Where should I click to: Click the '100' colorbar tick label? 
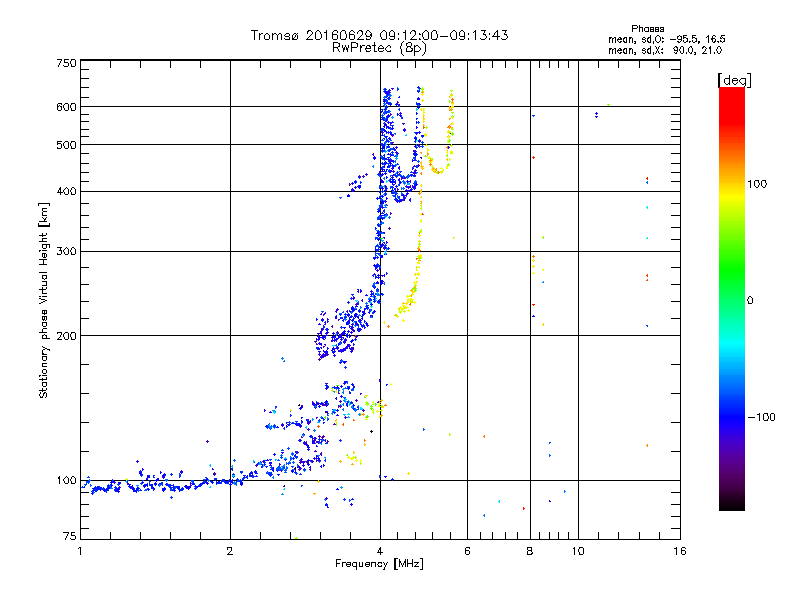coord(757,184)
